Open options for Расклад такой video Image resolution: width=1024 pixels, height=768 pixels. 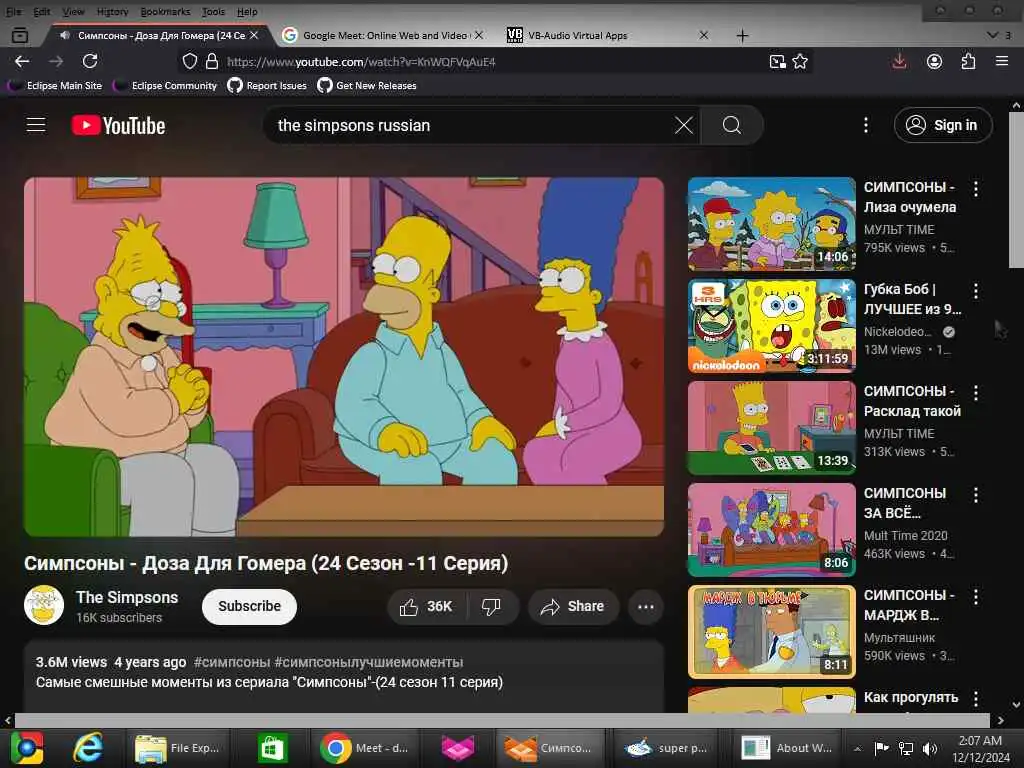point(976,393)
